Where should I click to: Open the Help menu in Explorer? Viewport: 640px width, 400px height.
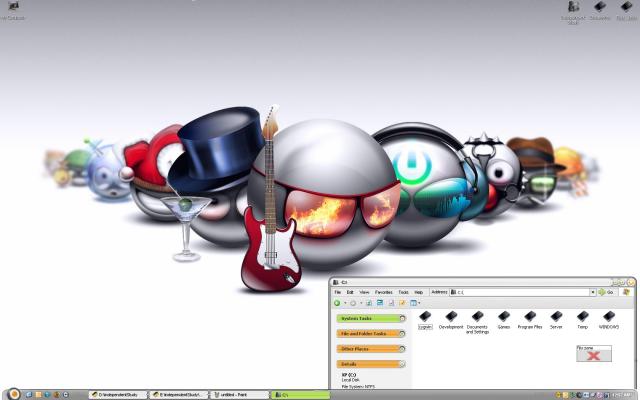pyautogui.click(x=418, y=292)
